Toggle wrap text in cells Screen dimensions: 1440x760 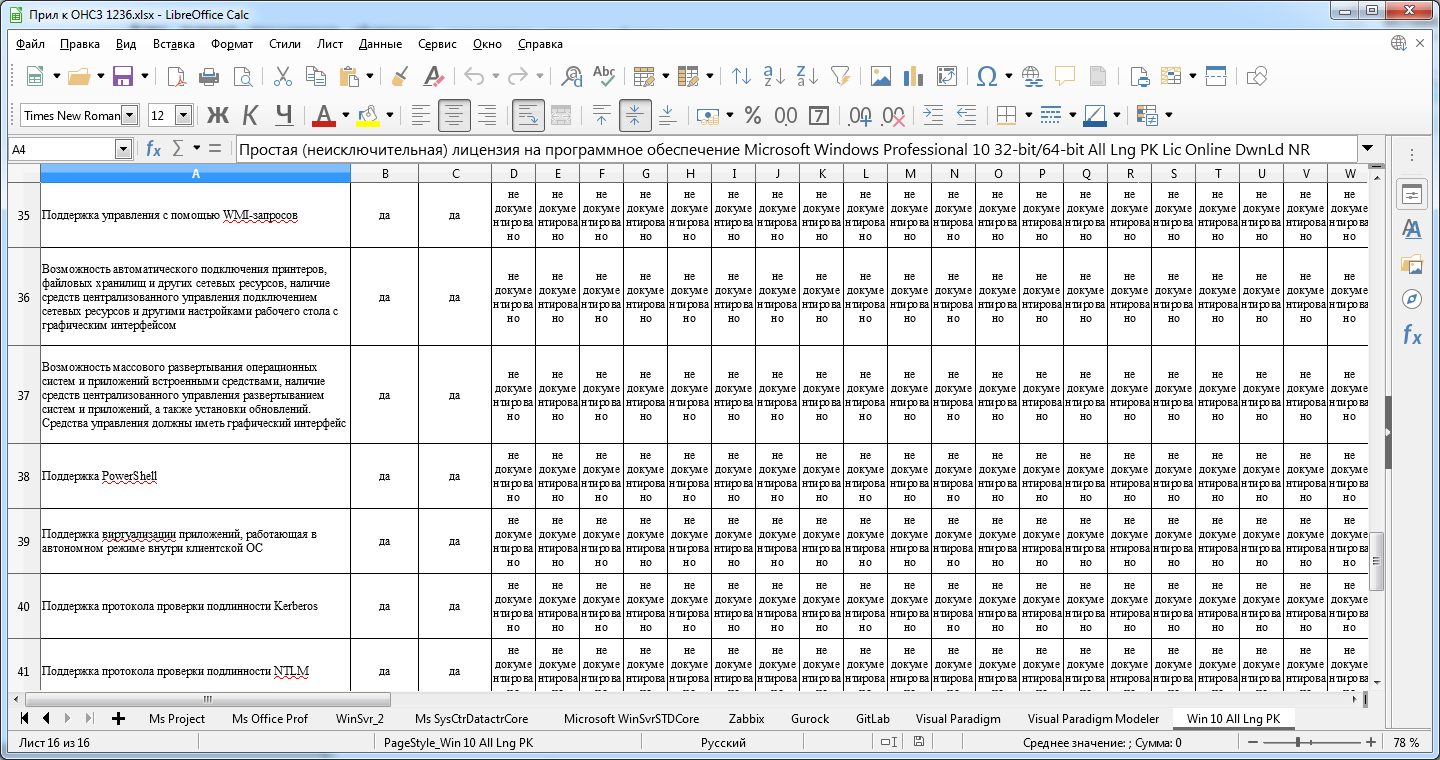pyautogui.click(x=528, y=115)
